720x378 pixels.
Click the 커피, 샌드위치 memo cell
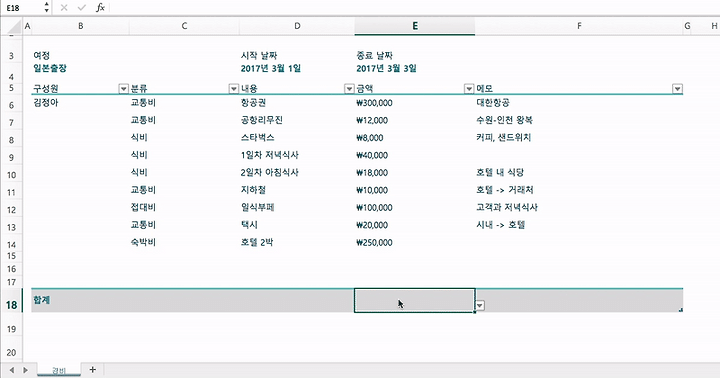coord(504,138)
